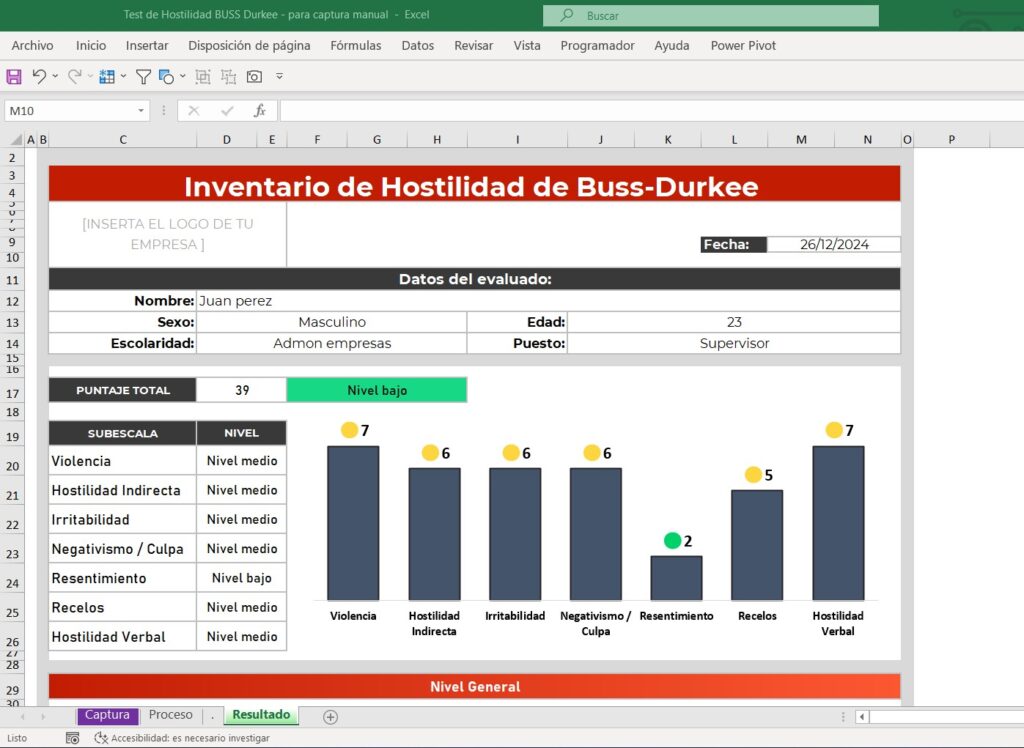1024x748 pixels.
Task: Click the Name Box showing M10
Action: (69, 111)
